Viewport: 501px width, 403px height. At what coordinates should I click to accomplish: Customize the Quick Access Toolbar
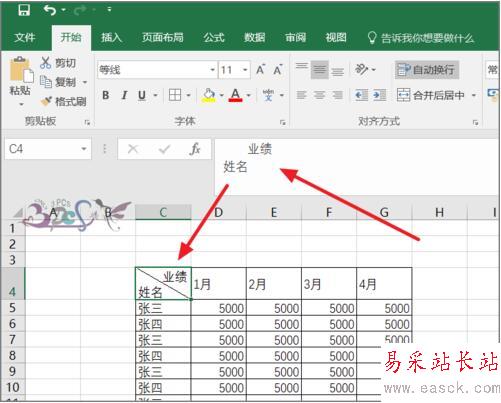[x=109, y=10]
